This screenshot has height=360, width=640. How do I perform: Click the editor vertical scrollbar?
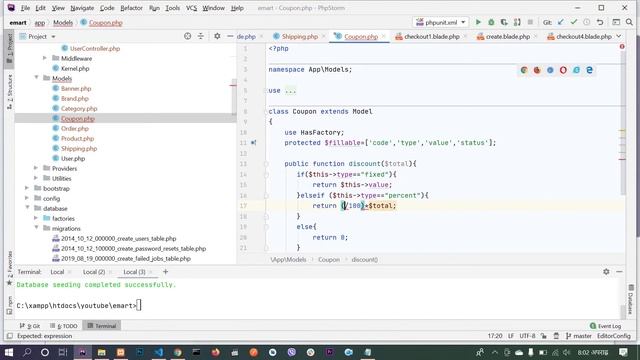tap(623, 122)
